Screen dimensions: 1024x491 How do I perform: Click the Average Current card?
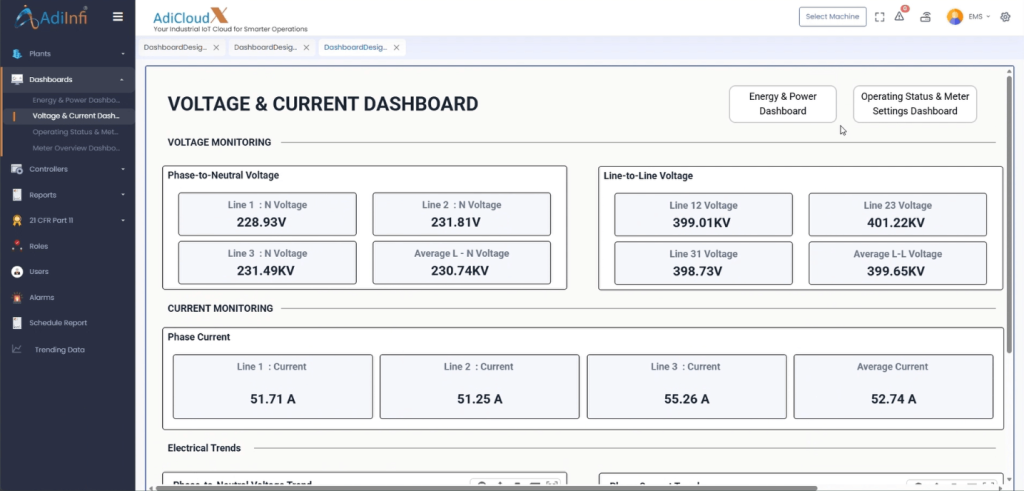(x=893, y=387)
